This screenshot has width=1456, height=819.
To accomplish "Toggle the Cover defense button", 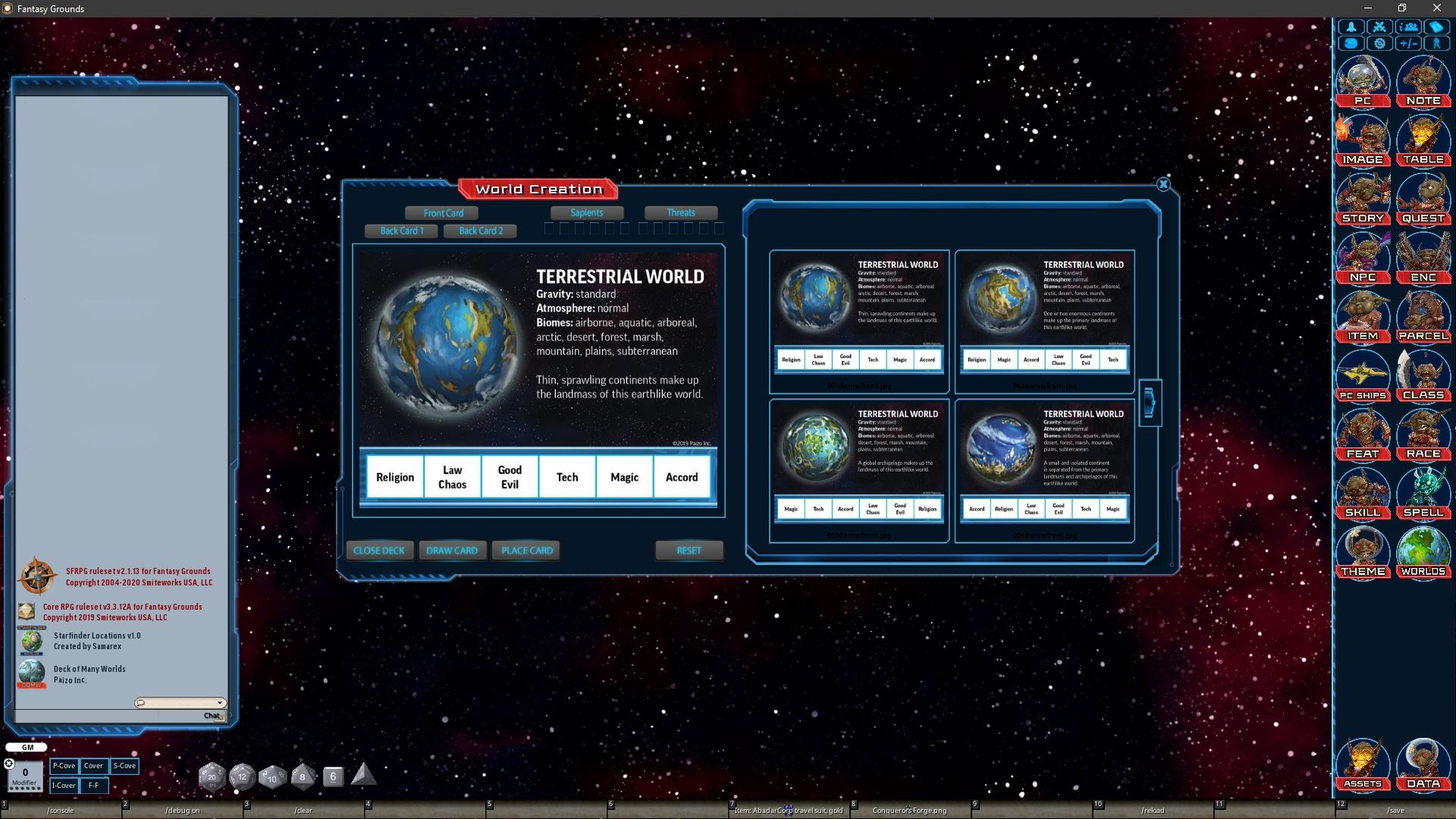I will 93,766.
